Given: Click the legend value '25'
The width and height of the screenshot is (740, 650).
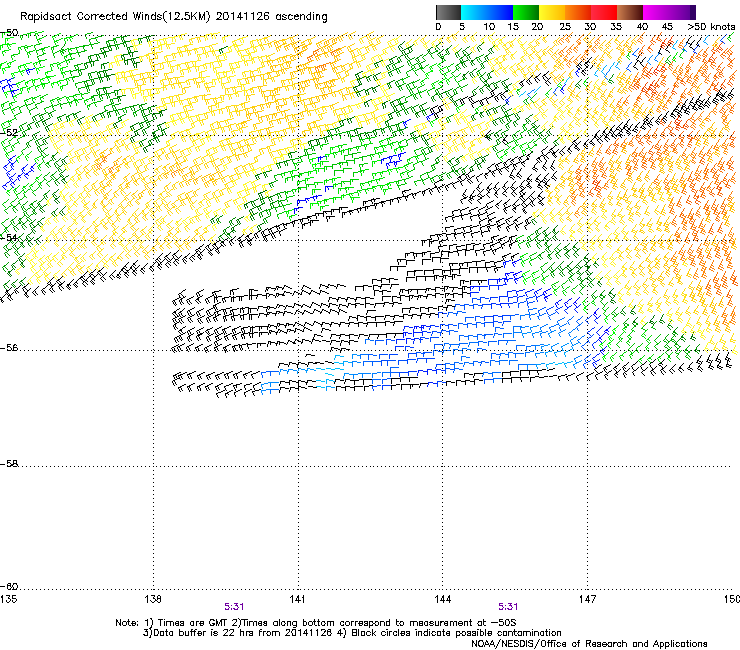Looking at the screenshot, I should (565, 27).
